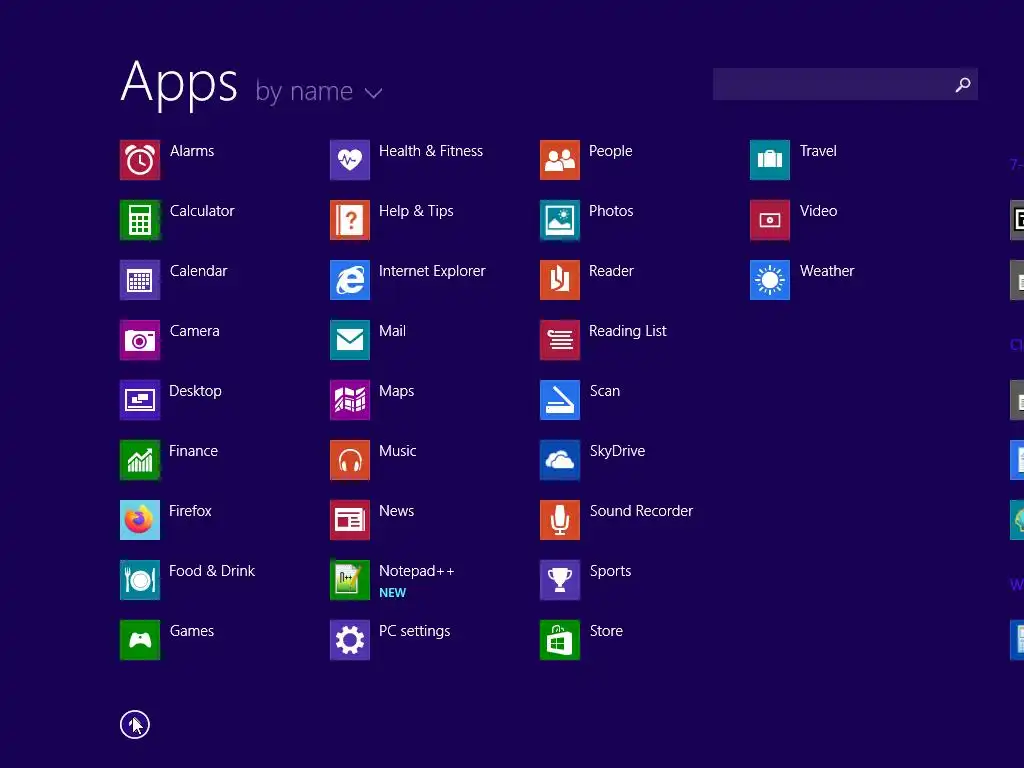
Task: Click the "Sound Recorder" label
Action: pos(641,511)
